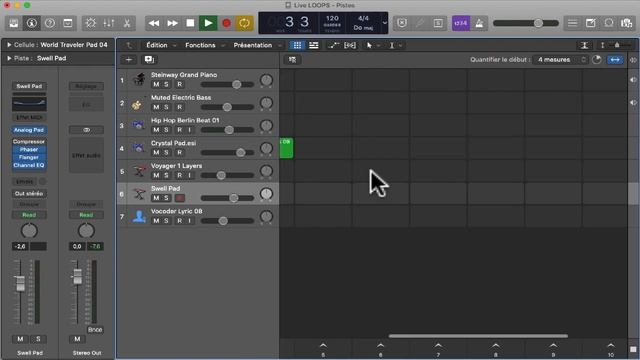
Task: Toggle the yellow Cycle button
Action: (x=244, y=23)
